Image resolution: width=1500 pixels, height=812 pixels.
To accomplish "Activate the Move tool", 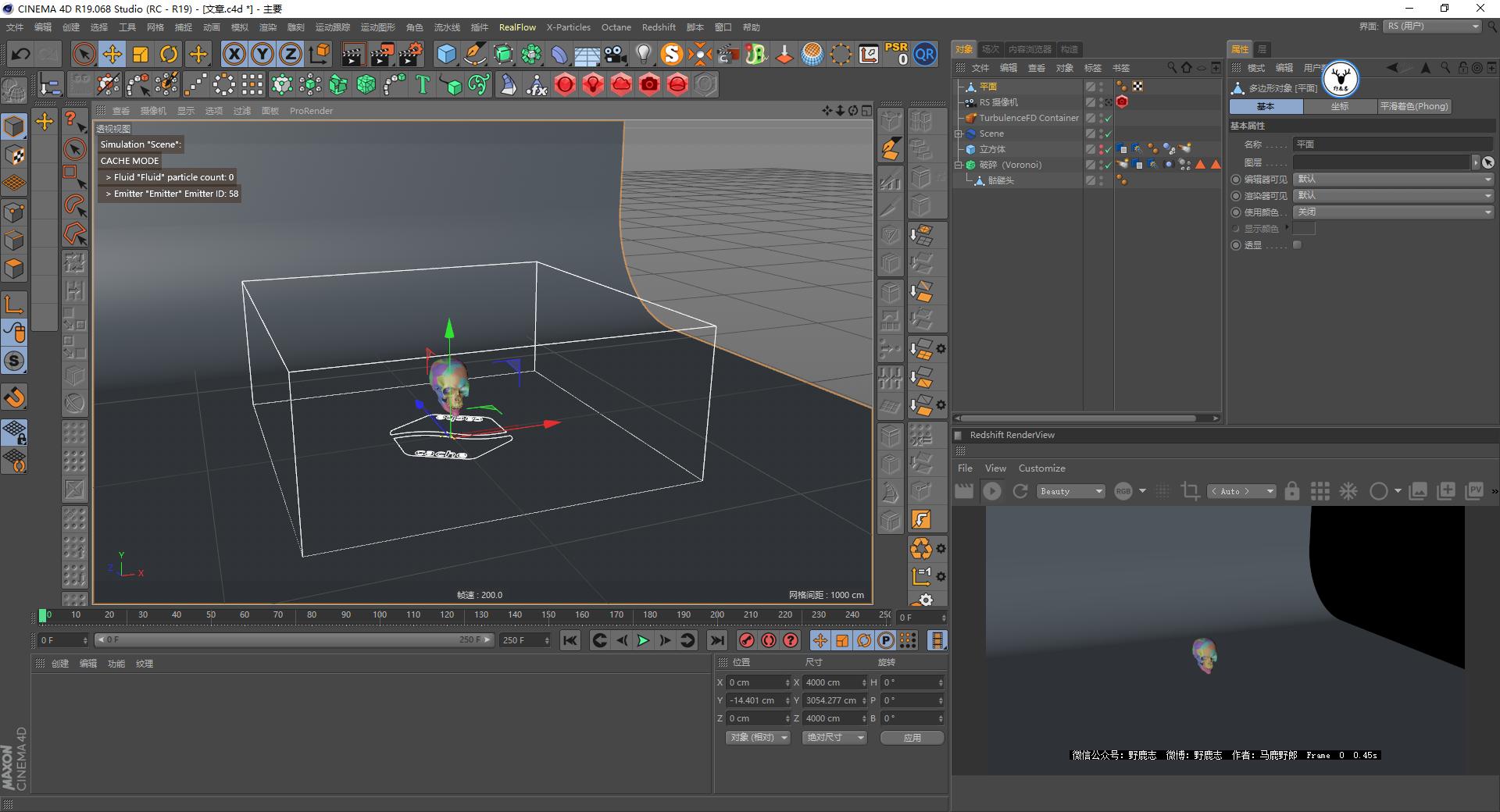I will (x=112, y=53).
